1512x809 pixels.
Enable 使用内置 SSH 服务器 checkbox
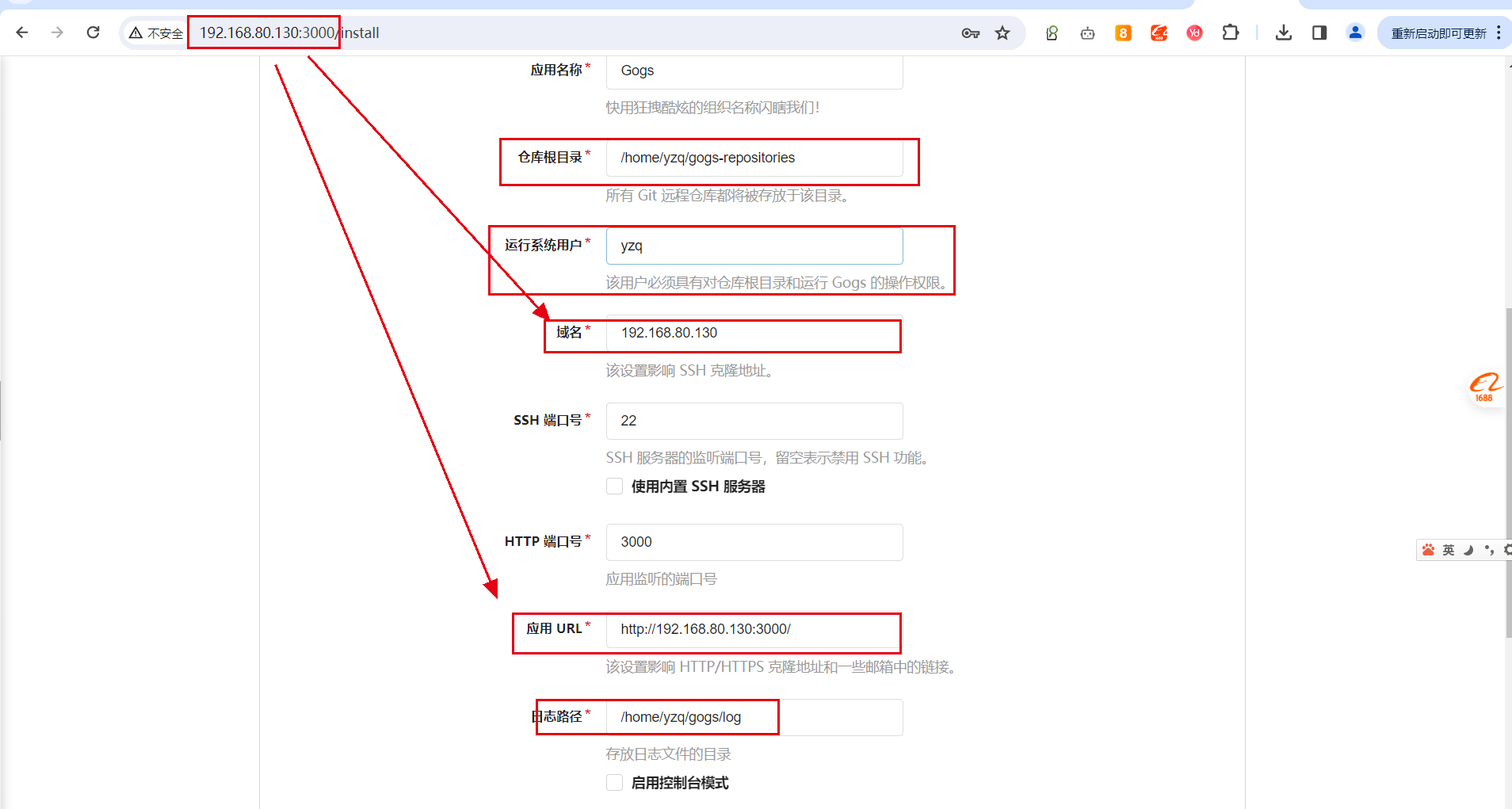(614, 487)
